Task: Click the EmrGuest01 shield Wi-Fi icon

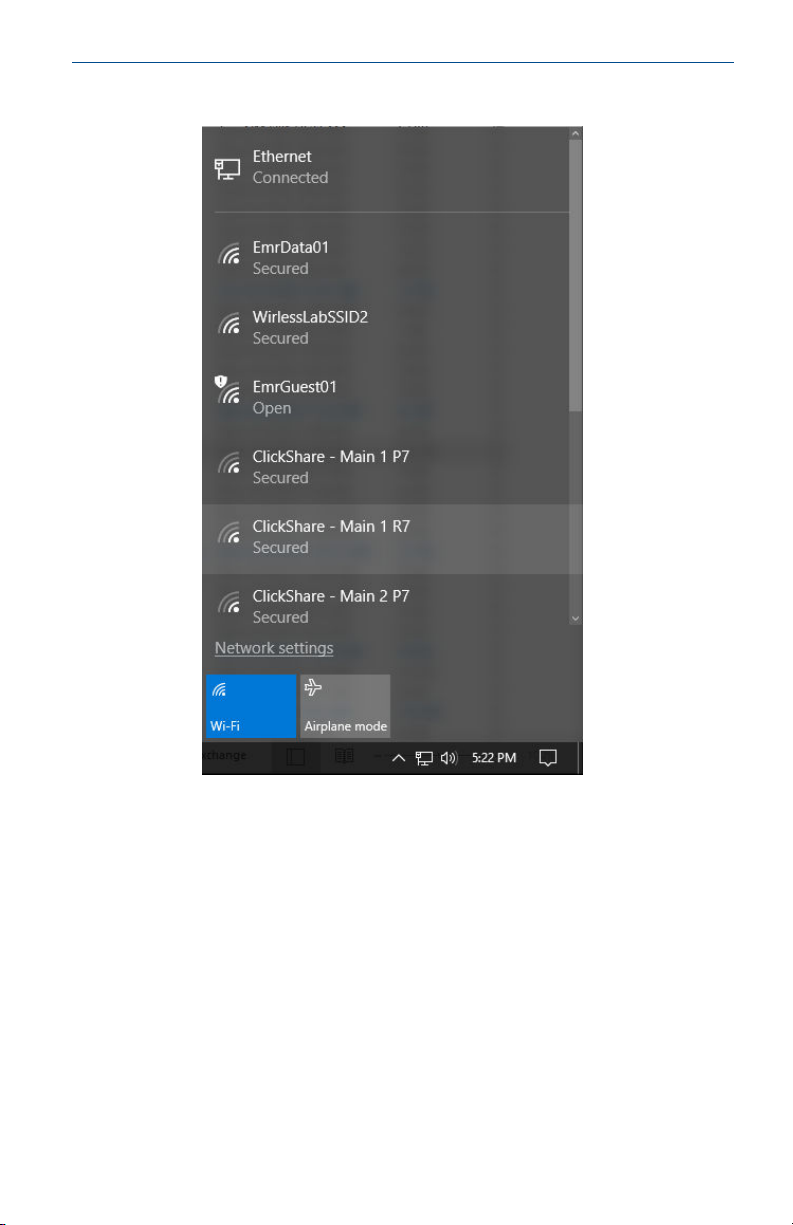Action: coord(228,391)
